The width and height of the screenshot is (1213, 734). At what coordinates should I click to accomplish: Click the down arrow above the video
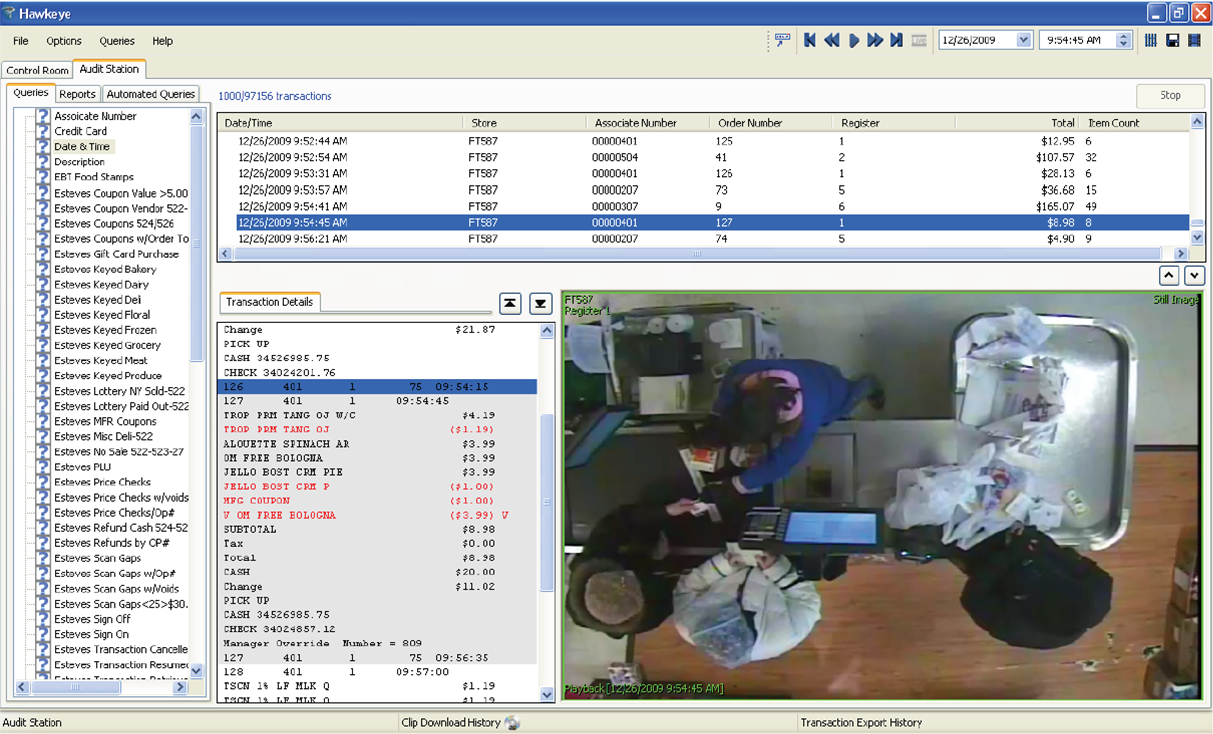pyautogui.click(x=1194, y=276)
